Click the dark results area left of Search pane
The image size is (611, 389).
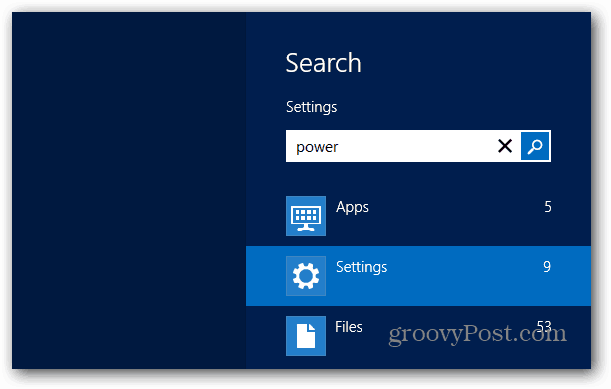129,190
